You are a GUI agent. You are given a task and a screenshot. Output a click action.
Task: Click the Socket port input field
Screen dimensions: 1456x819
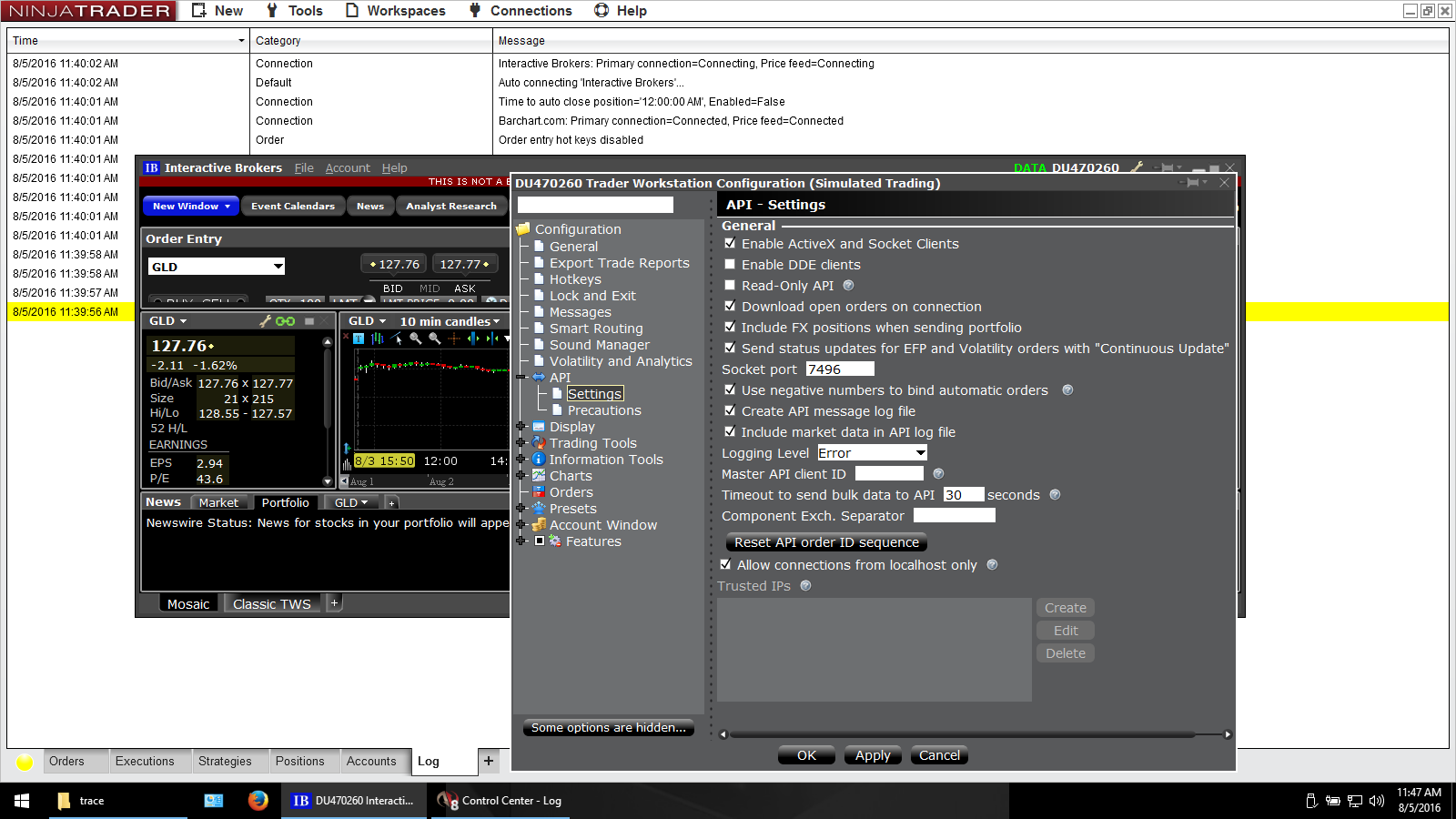click(x=839, y=369)
